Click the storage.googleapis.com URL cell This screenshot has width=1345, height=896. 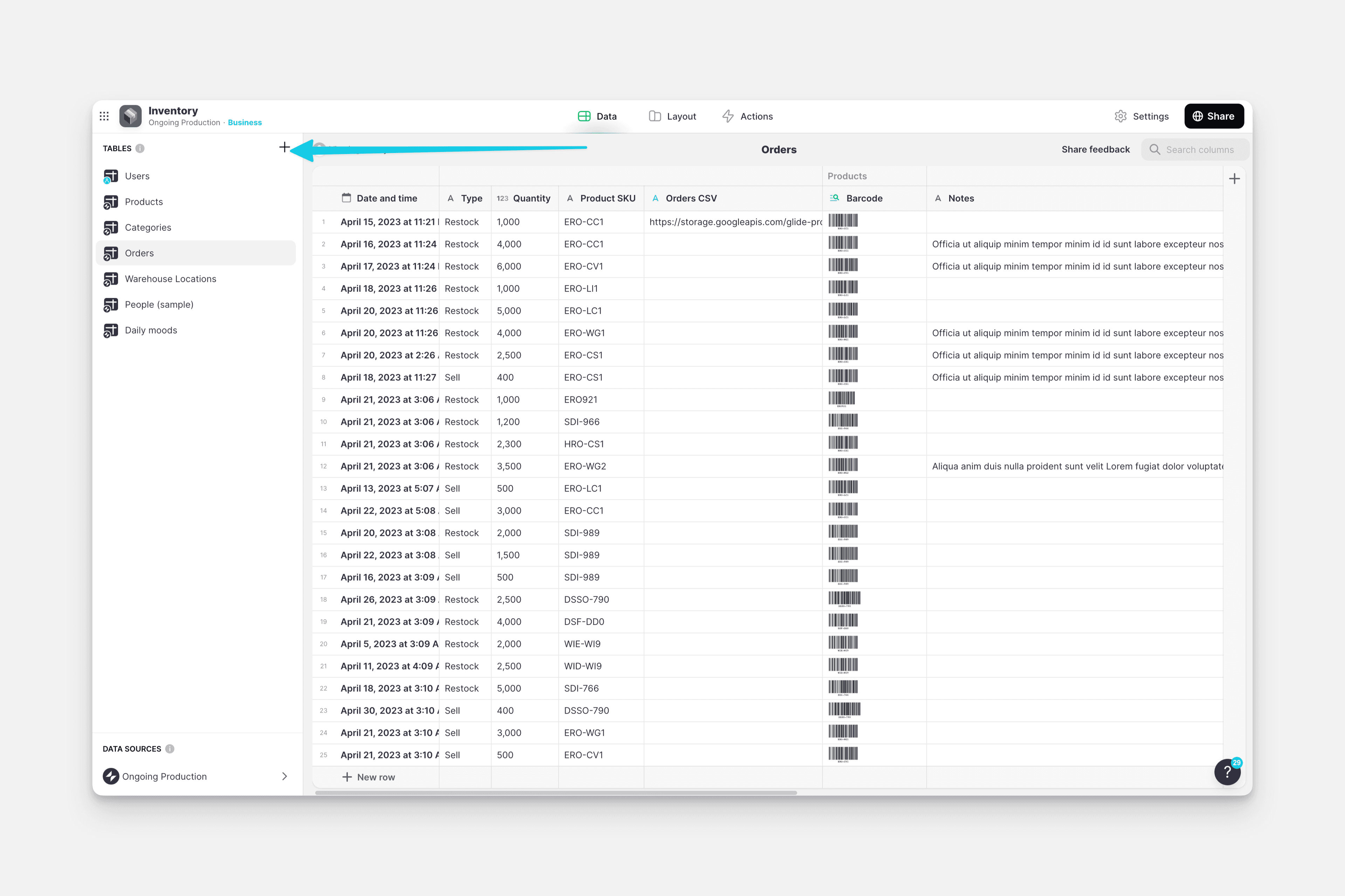point(733,222)
